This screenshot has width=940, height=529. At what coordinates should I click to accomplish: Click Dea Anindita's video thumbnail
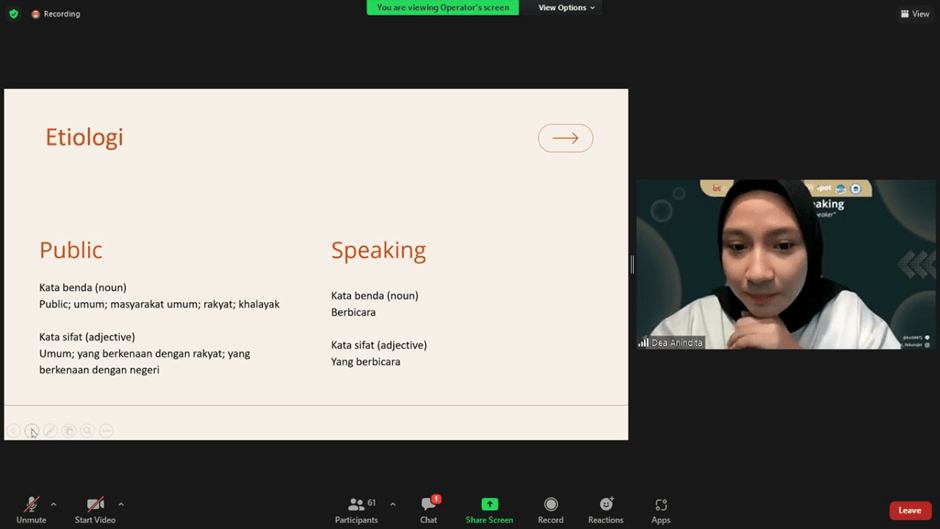(x=785, y=264)
